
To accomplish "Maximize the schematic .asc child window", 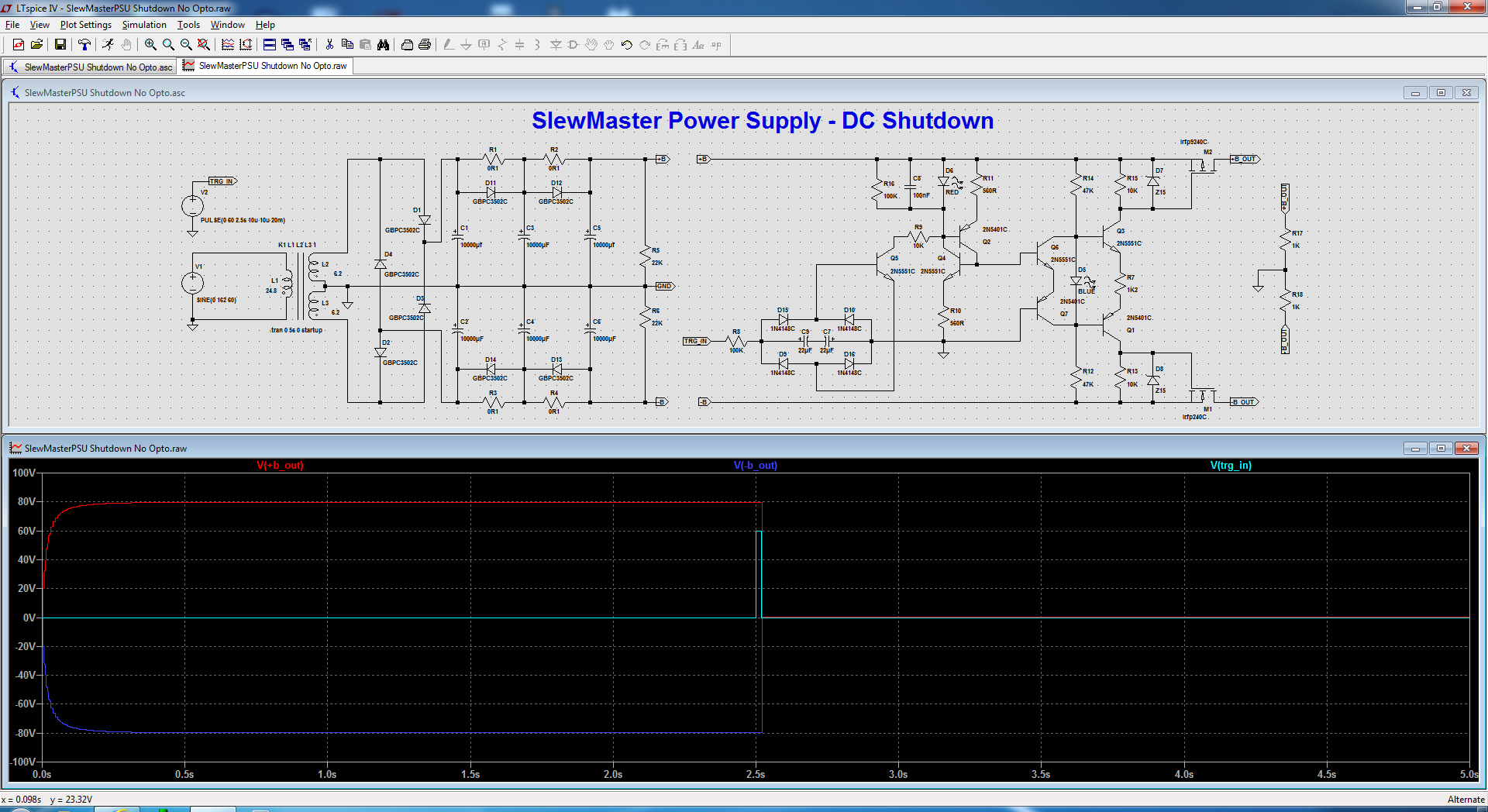I will (x=1441, y=93).
